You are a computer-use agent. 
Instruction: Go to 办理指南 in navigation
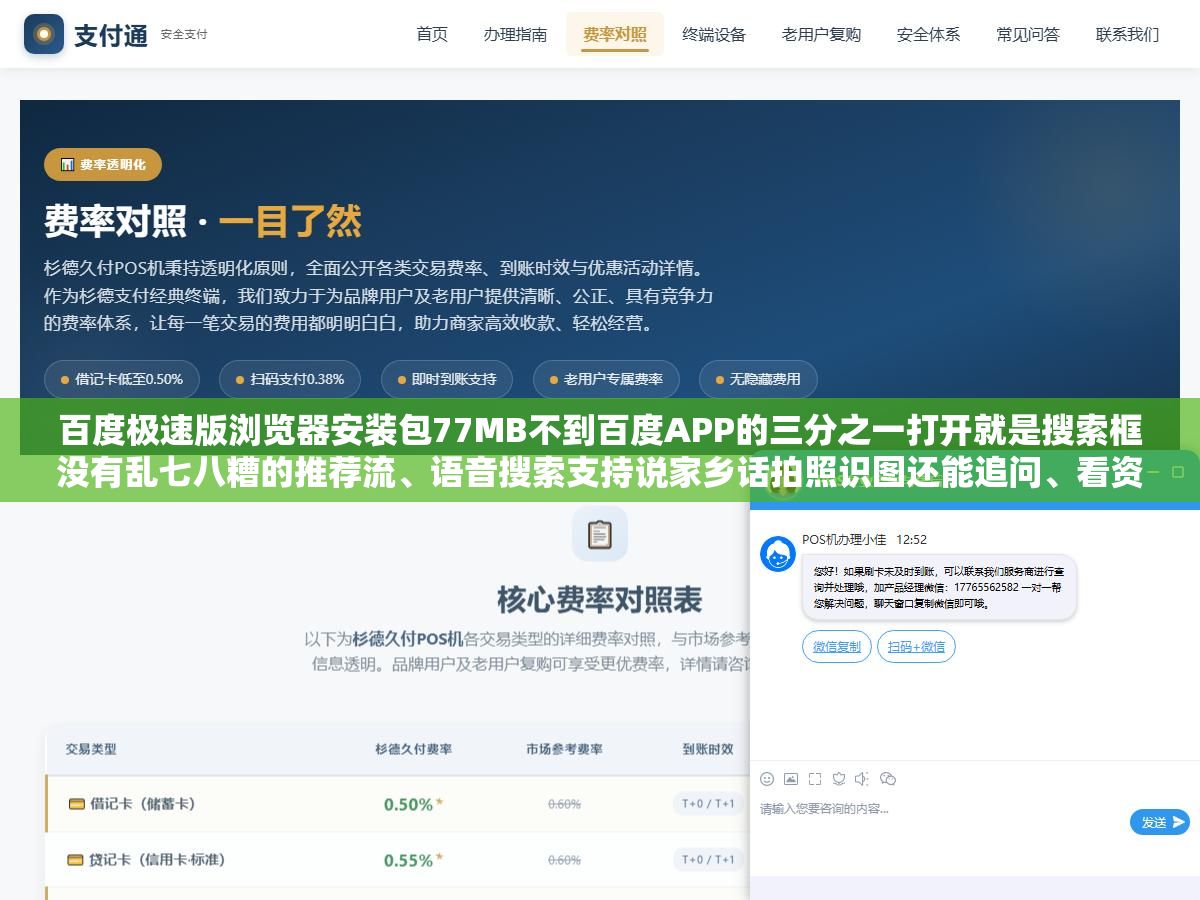pyautogui.click(x=515, y=34)
